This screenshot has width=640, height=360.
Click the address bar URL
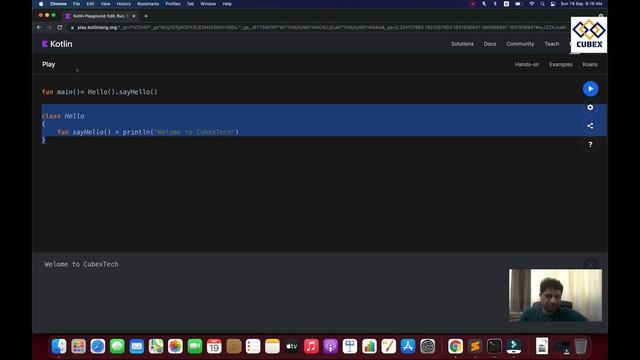pos(318,27)
